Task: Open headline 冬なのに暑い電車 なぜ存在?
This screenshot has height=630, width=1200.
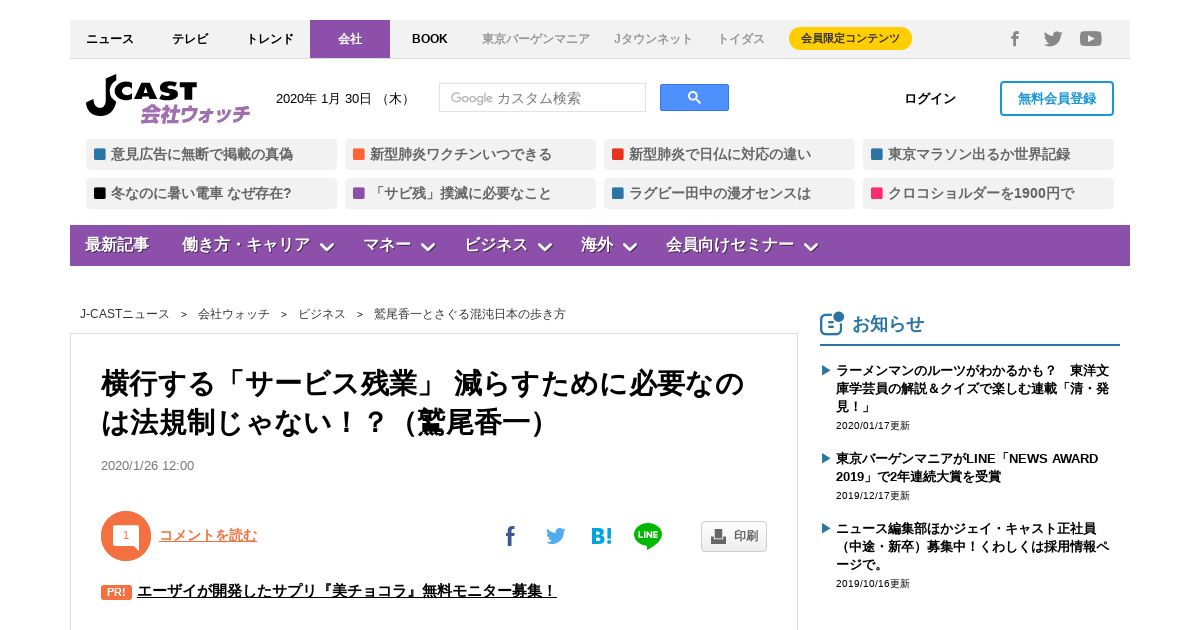Action: pyautogui.click(x=211, y=193)
